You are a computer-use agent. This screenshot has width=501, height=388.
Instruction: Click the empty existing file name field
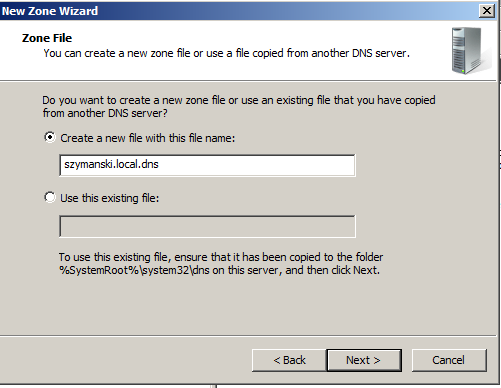pyautogui.click(x=207, y=226)
